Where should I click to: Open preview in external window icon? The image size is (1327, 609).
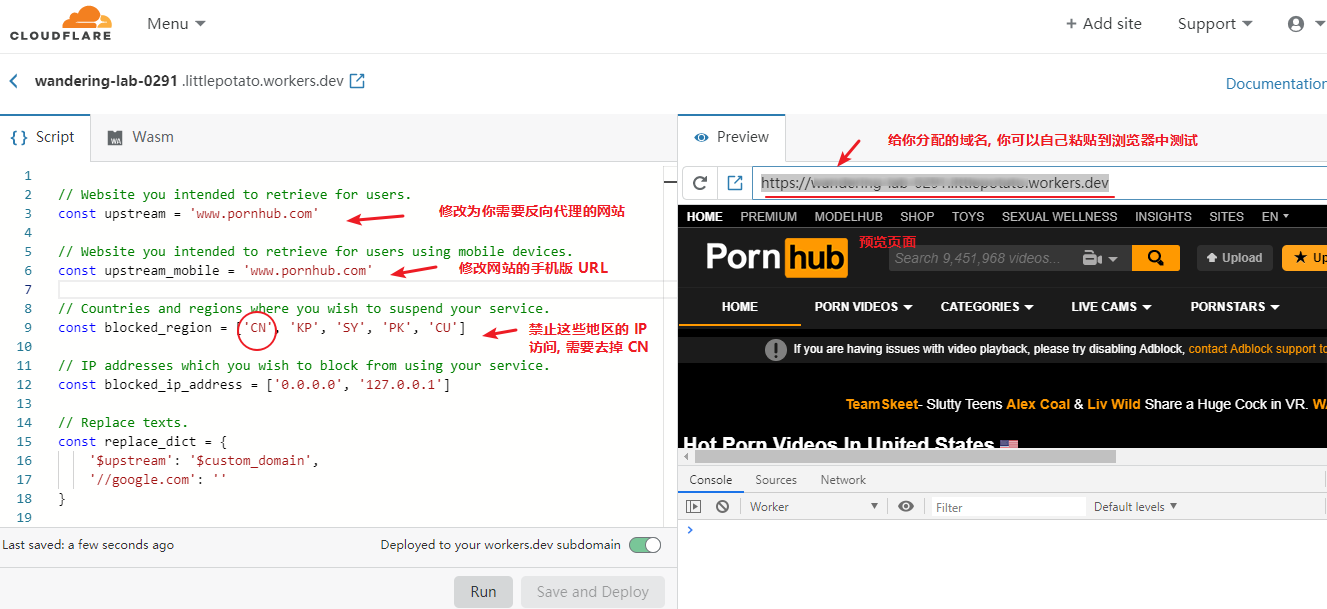[735, 183]
